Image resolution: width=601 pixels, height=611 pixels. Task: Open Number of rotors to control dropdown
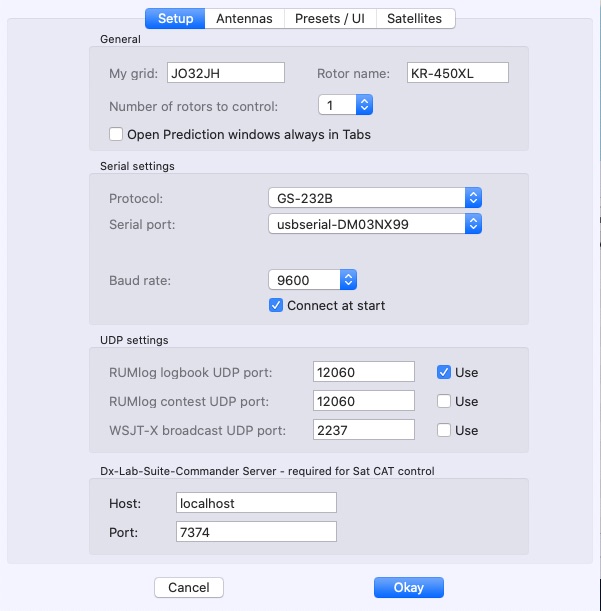[x=345, y=105]
